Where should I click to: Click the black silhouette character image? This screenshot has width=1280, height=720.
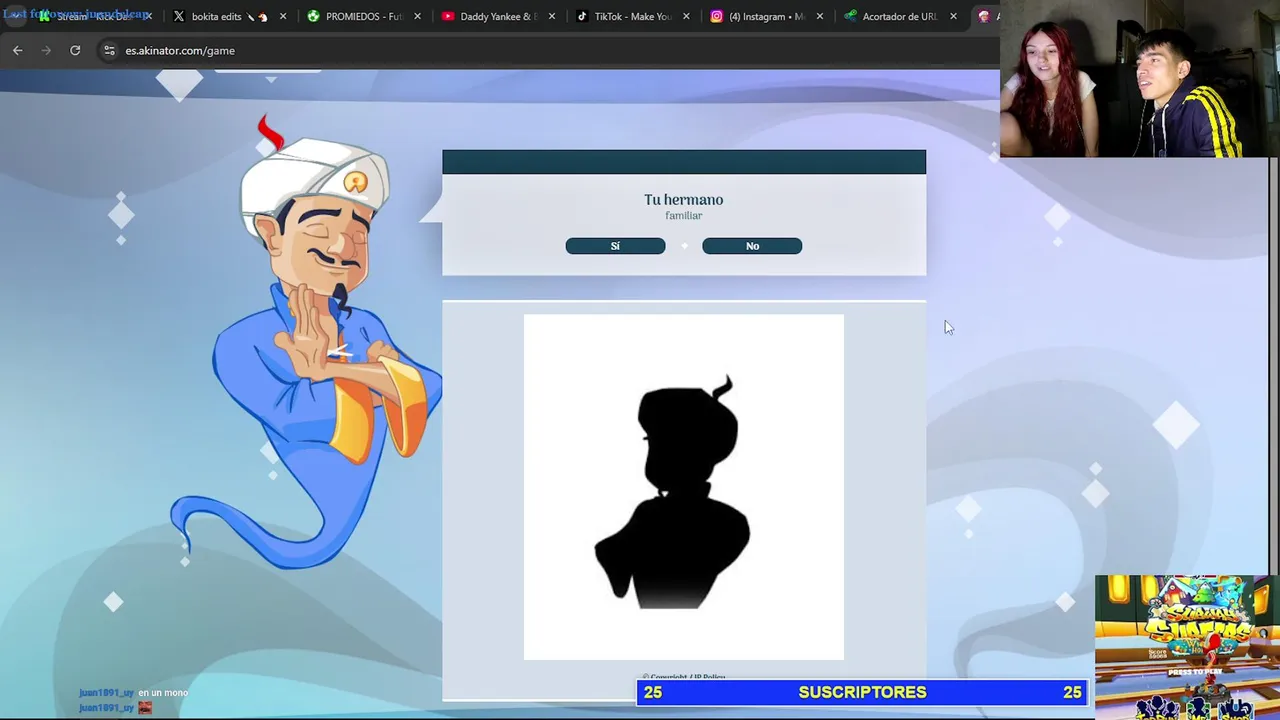pos(684,487)
